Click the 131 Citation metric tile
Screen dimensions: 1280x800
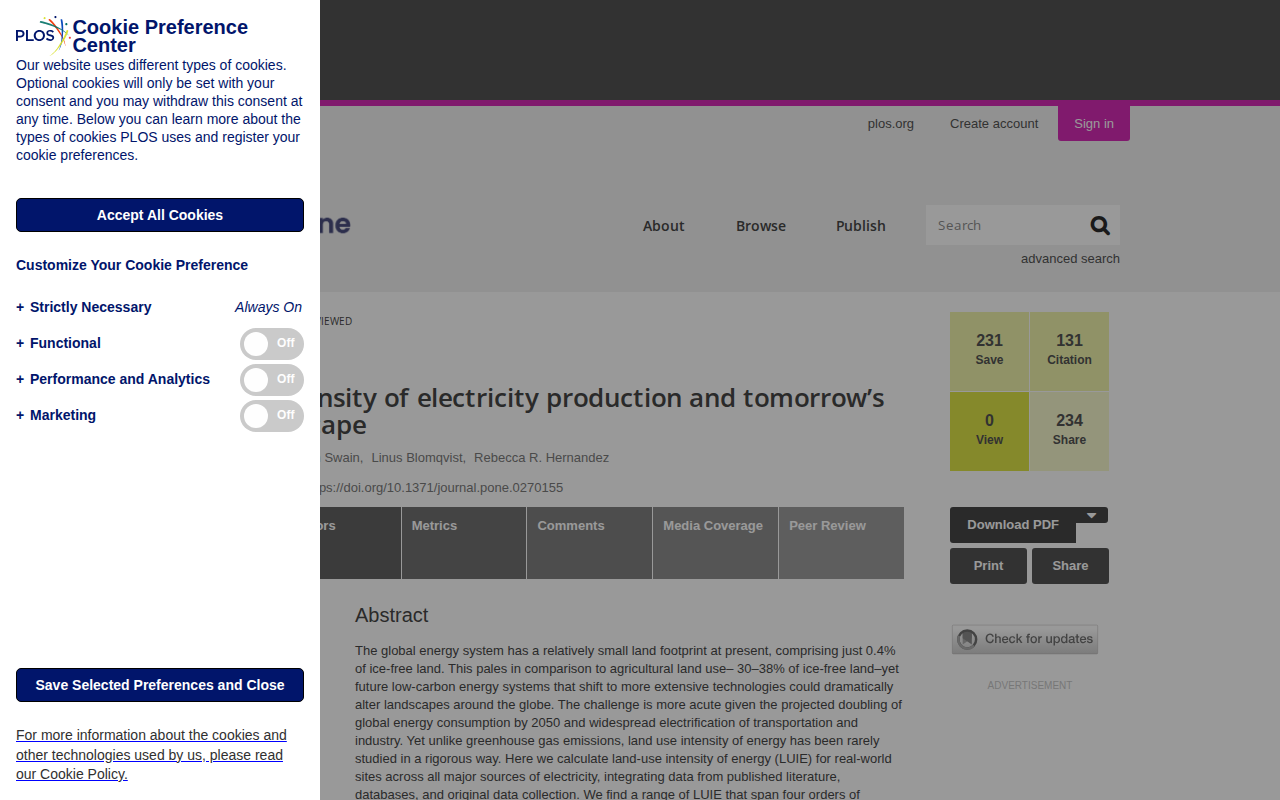click(1069, 351)
